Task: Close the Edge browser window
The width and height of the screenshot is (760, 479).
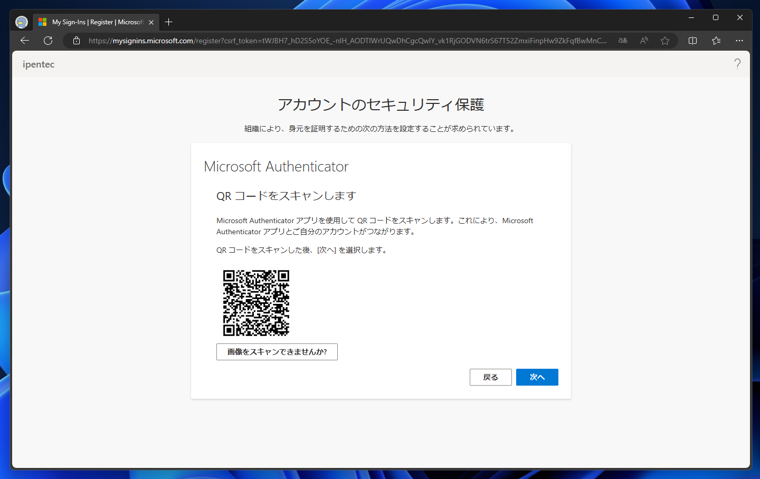Action: click(x=740, y=17)
